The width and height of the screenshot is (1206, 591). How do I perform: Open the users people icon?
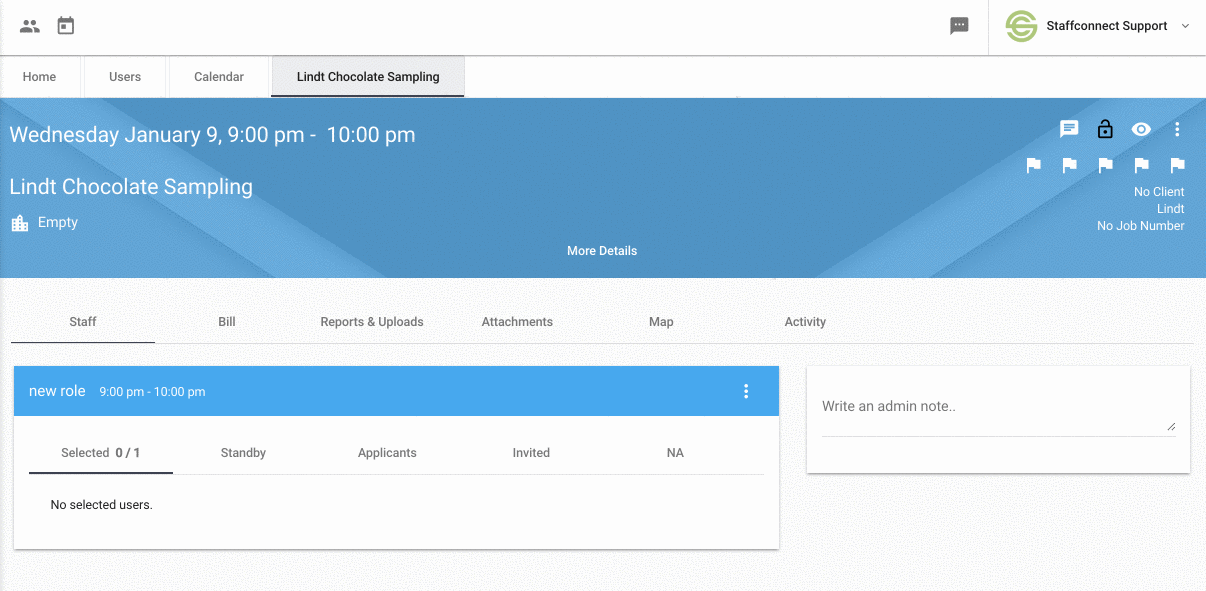[30, 26]
